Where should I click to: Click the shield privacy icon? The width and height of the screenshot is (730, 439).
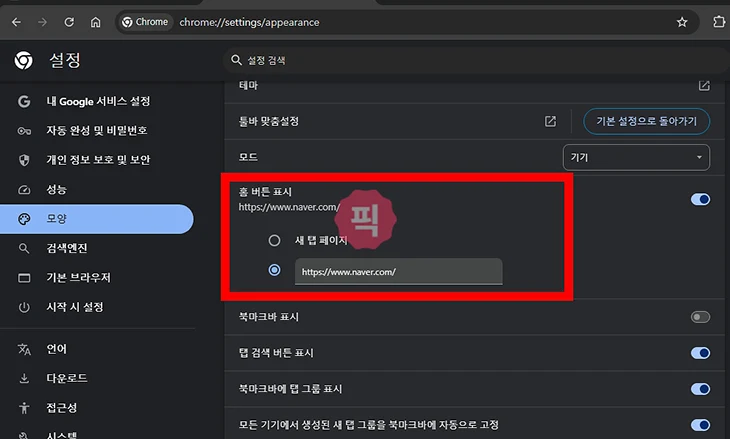tap(24, 160)
